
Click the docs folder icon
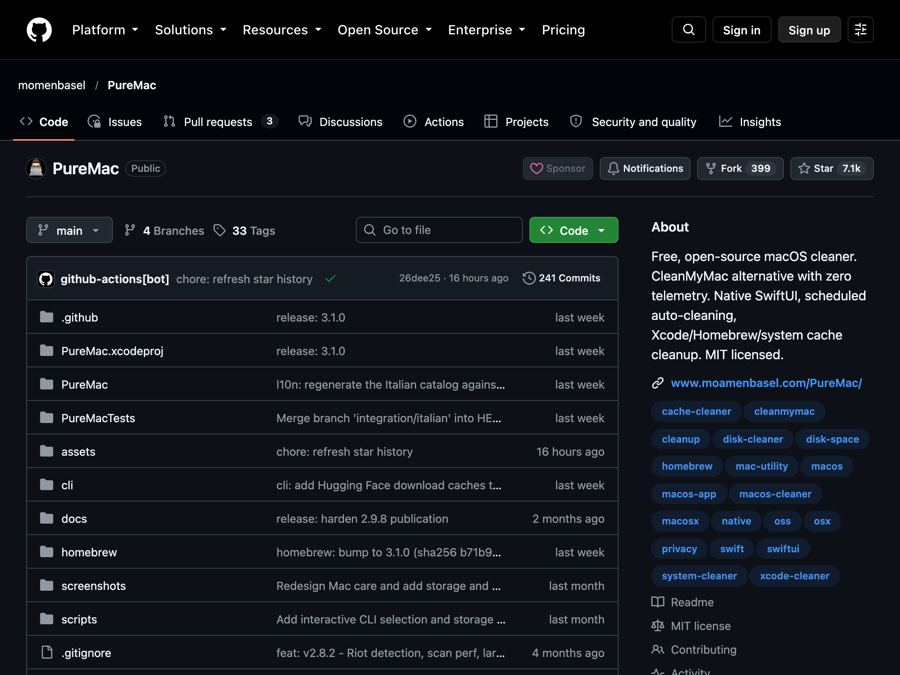(46, 518)
